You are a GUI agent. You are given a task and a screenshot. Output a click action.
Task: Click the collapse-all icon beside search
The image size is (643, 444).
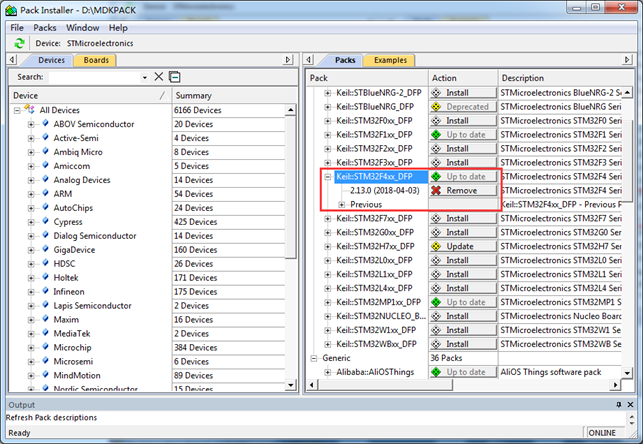(x=175, y=77)
